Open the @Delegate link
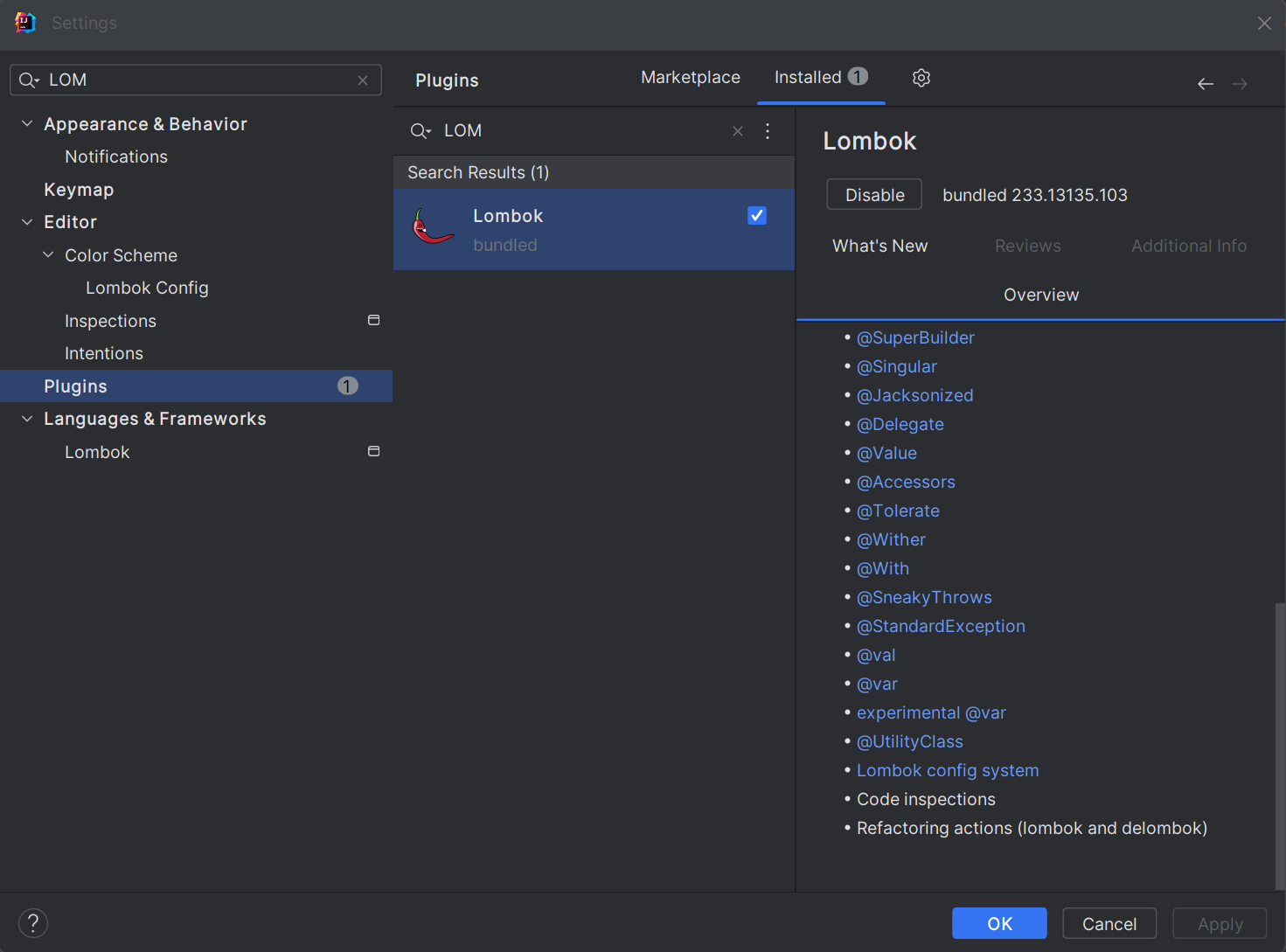This screenshot has width=1286, height=952. [900, 424]
